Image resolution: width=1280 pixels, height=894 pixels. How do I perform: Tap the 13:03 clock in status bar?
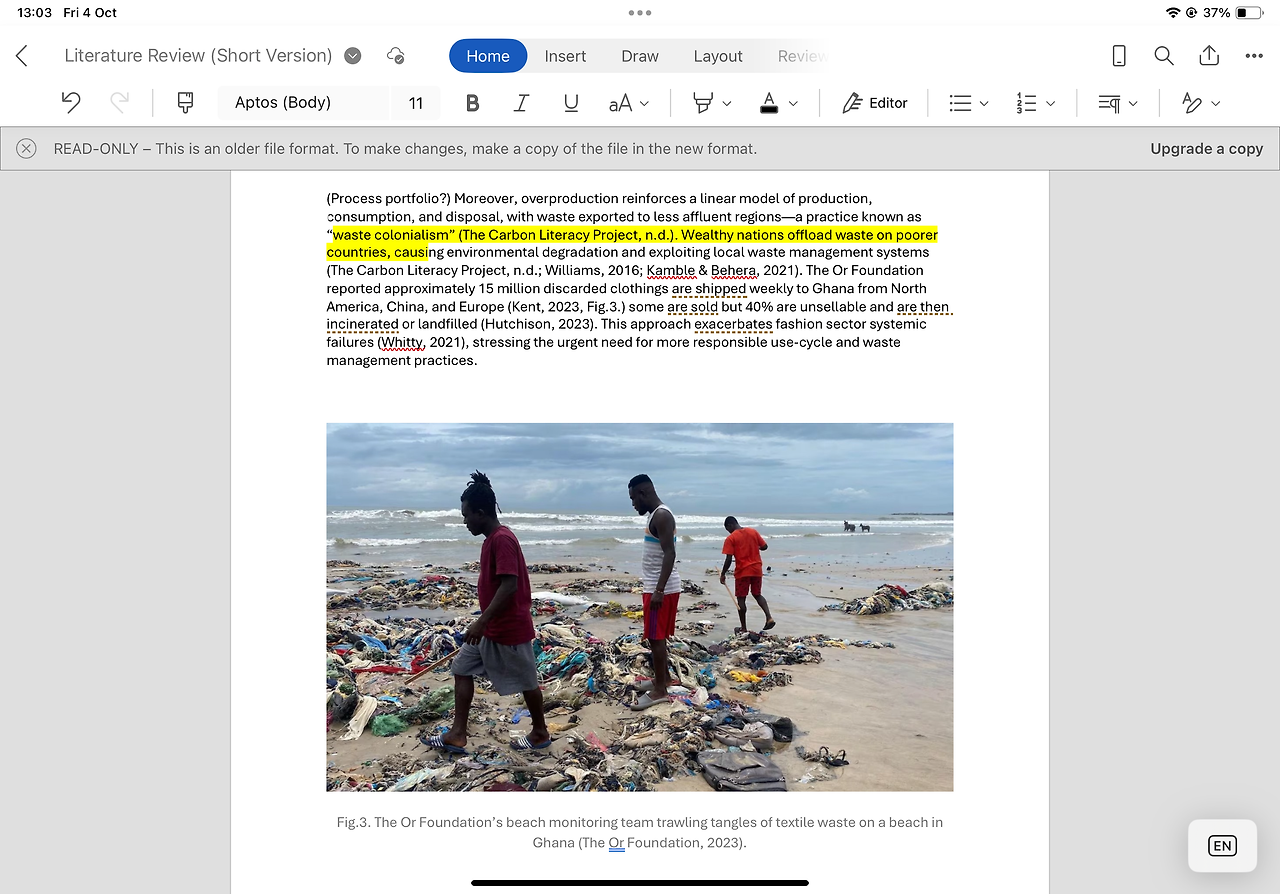(34, 13)
